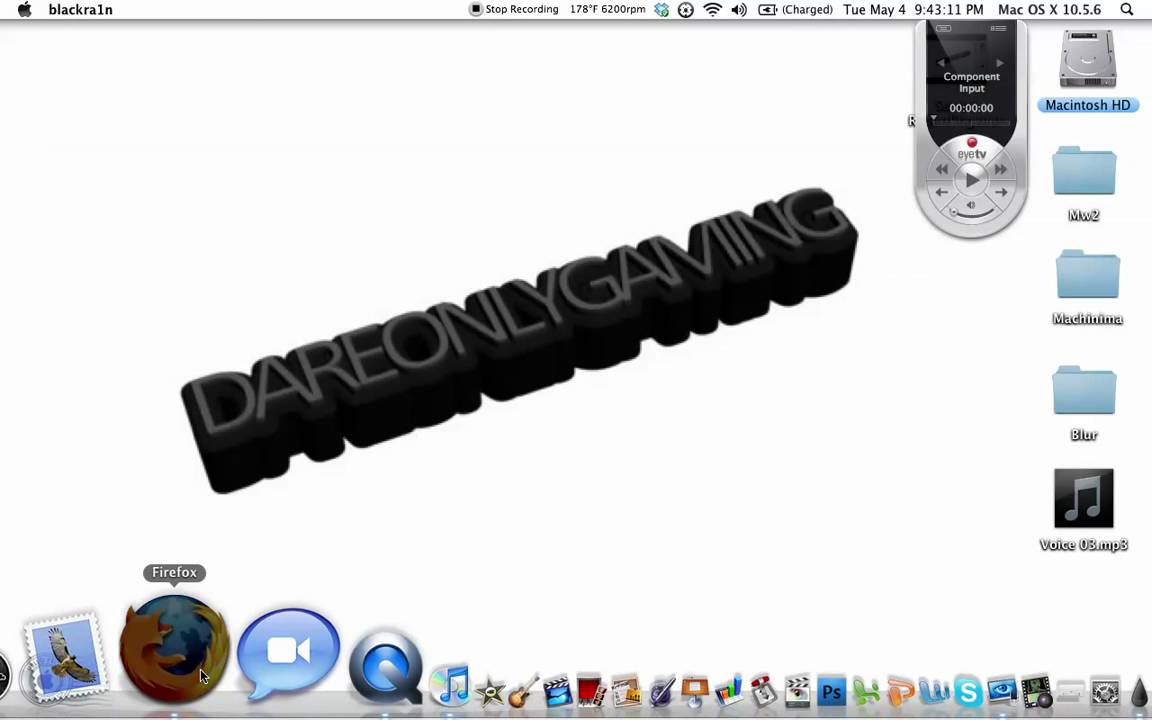Open System Preferences gear icon in dock
Image resolution: width=1152 pixels, height=720 pixels.
pos(1105,691)
